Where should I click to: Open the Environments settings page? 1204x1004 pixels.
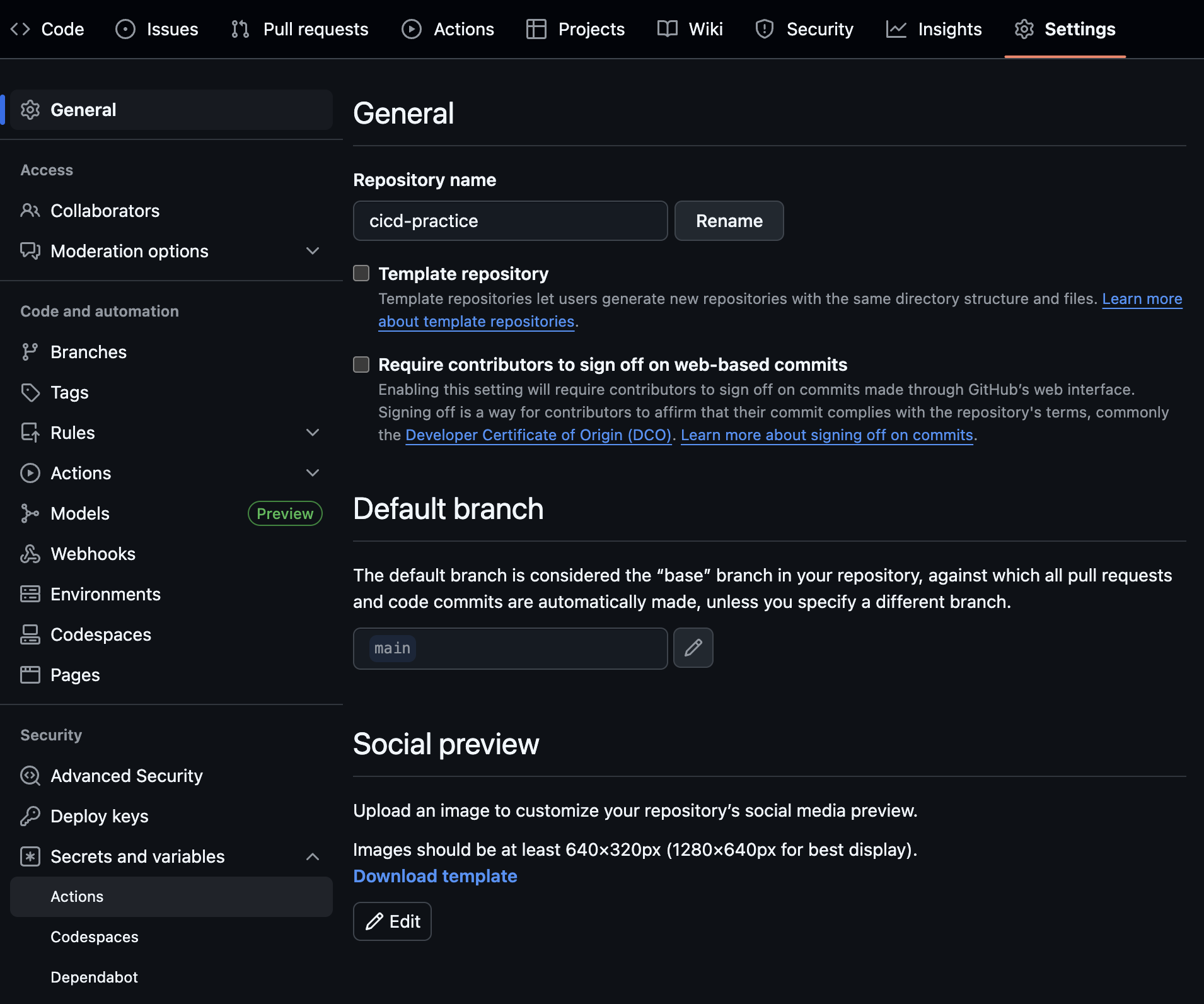coord(171,594)
